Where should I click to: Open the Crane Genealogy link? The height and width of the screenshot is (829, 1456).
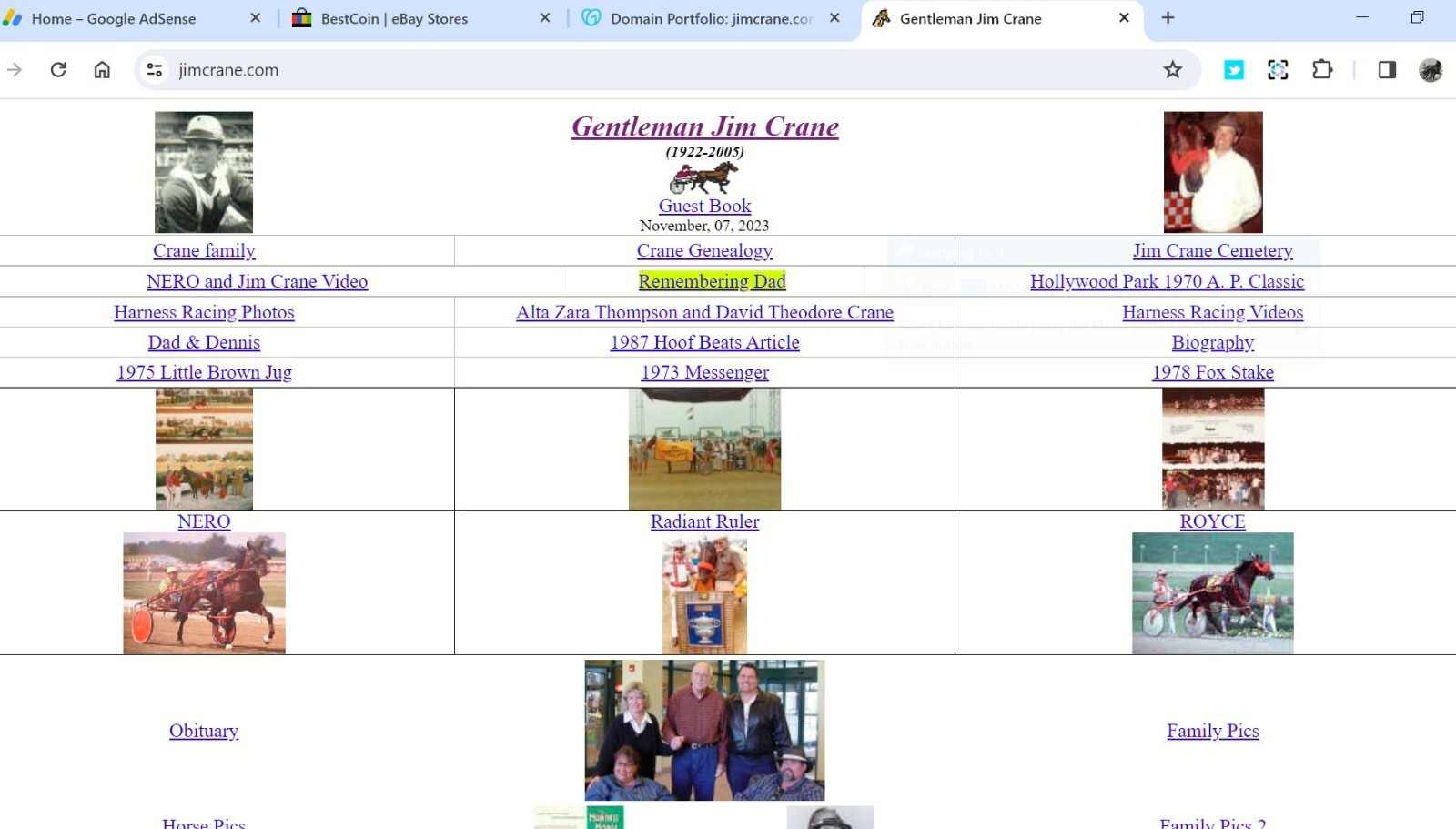click(704, 250)
